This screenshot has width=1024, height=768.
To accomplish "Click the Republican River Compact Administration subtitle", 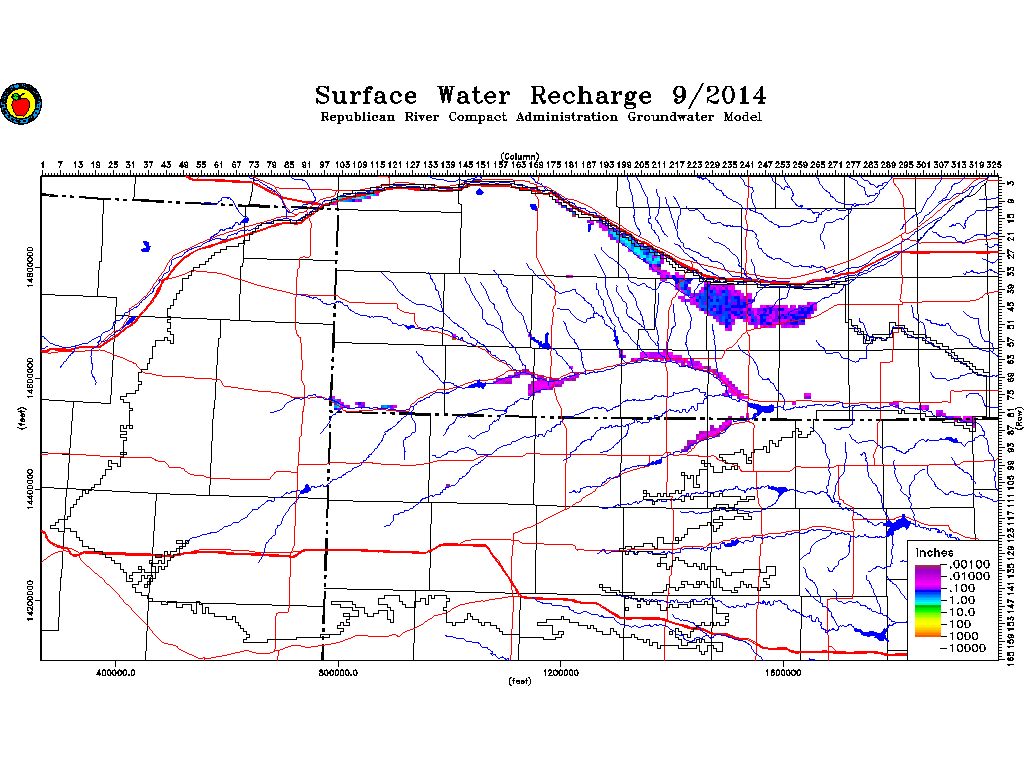I will pos(541,118).
